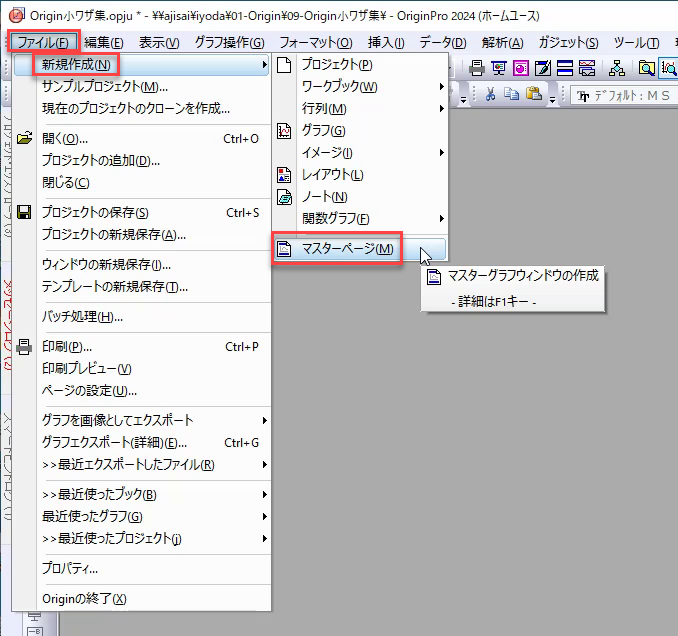The image size is (678, 636).
Task: Click the printer icon in the toolbar
Action: (x=476, y=68)
